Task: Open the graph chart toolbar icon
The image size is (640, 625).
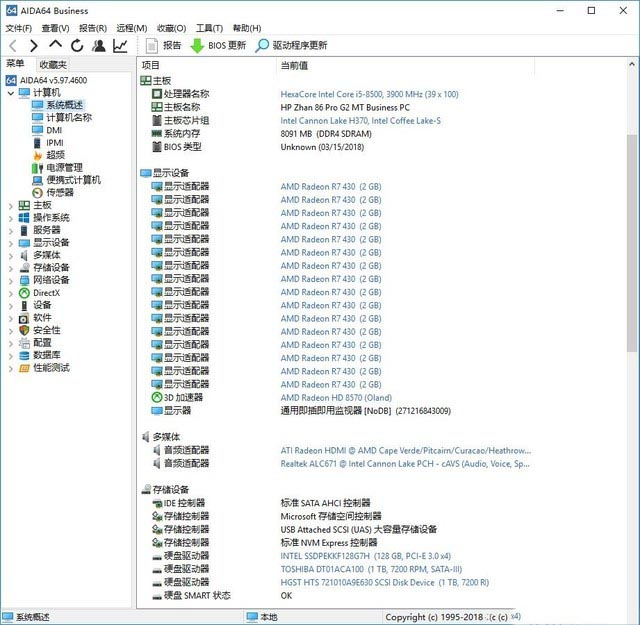Action: [x=120, y=46]
